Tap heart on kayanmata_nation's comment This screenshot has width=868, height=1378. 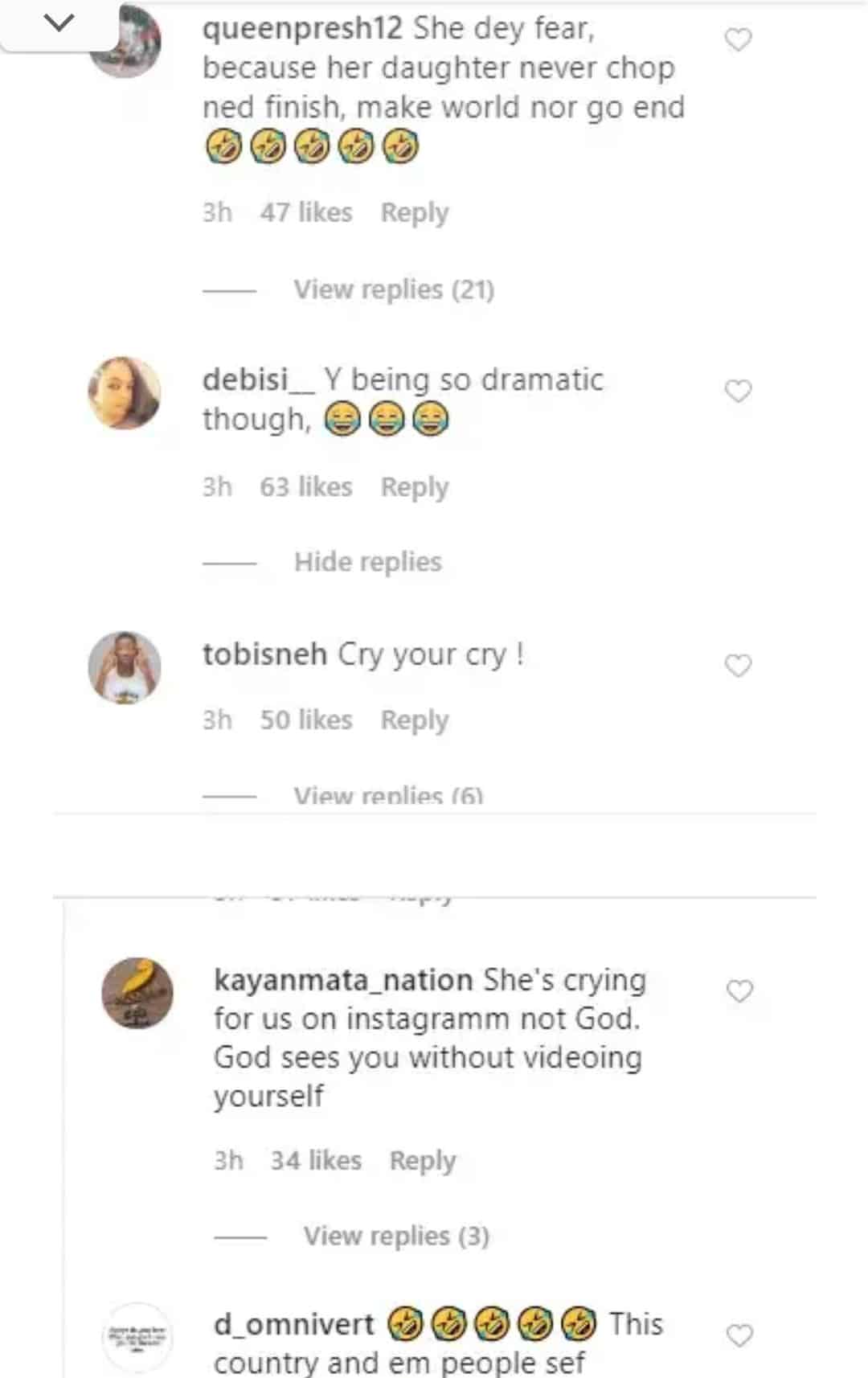point(739,991)
